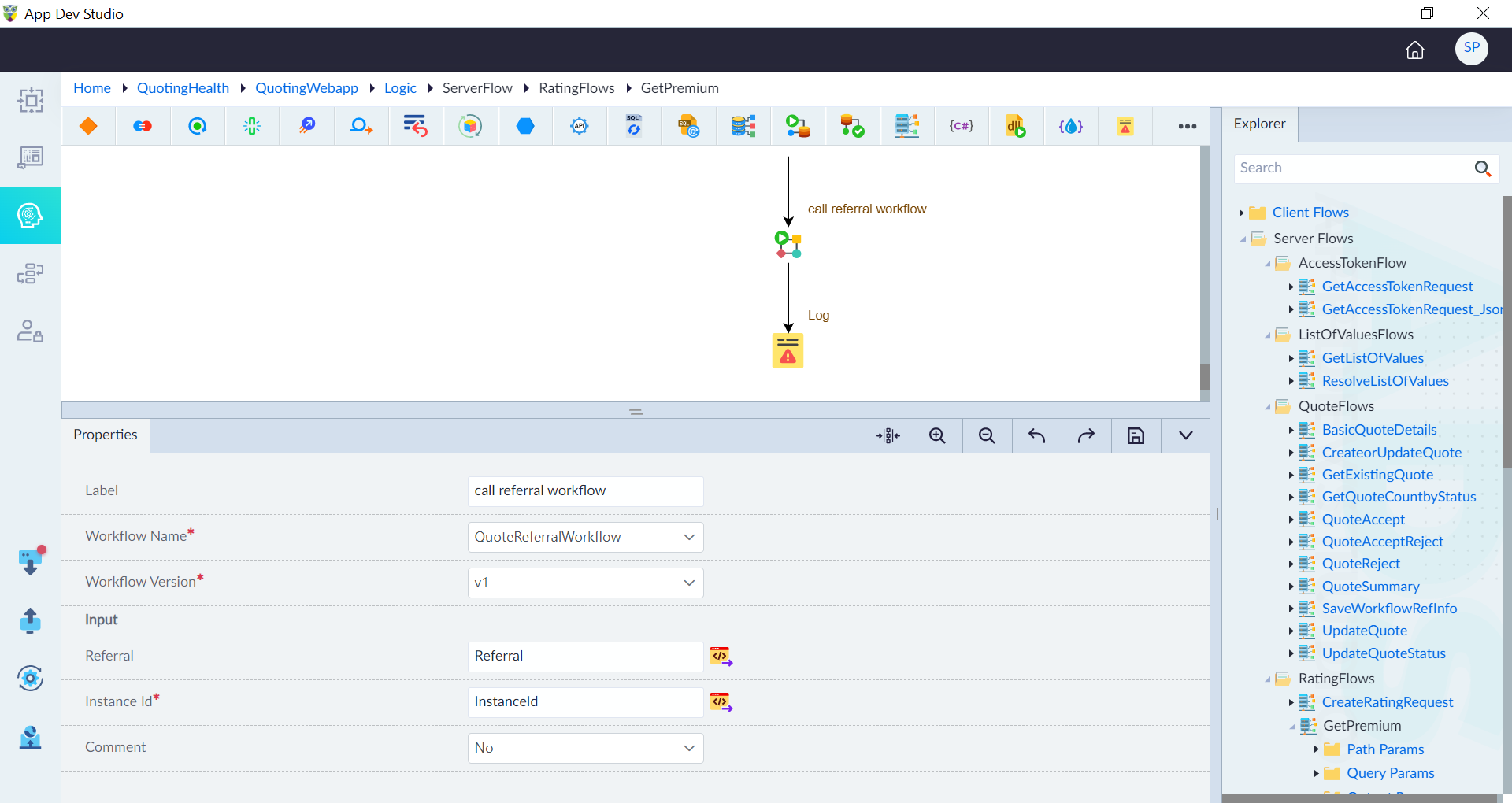Collapse the QuoteFlows folder
This screenshot has width=1512, height=803.
pyautogui.click(x=1268, y=407)
